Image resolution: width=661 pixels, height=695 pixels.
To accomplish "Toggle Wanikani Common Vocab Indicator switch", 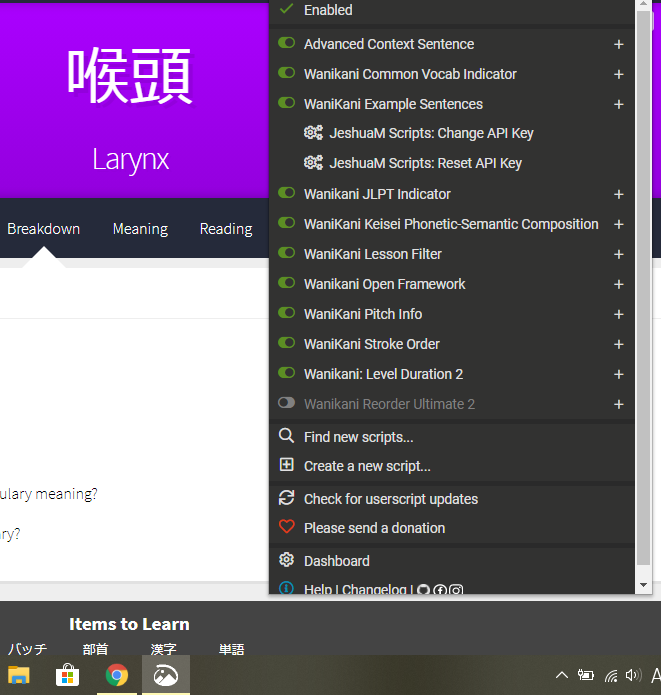I will click(286, 73).
